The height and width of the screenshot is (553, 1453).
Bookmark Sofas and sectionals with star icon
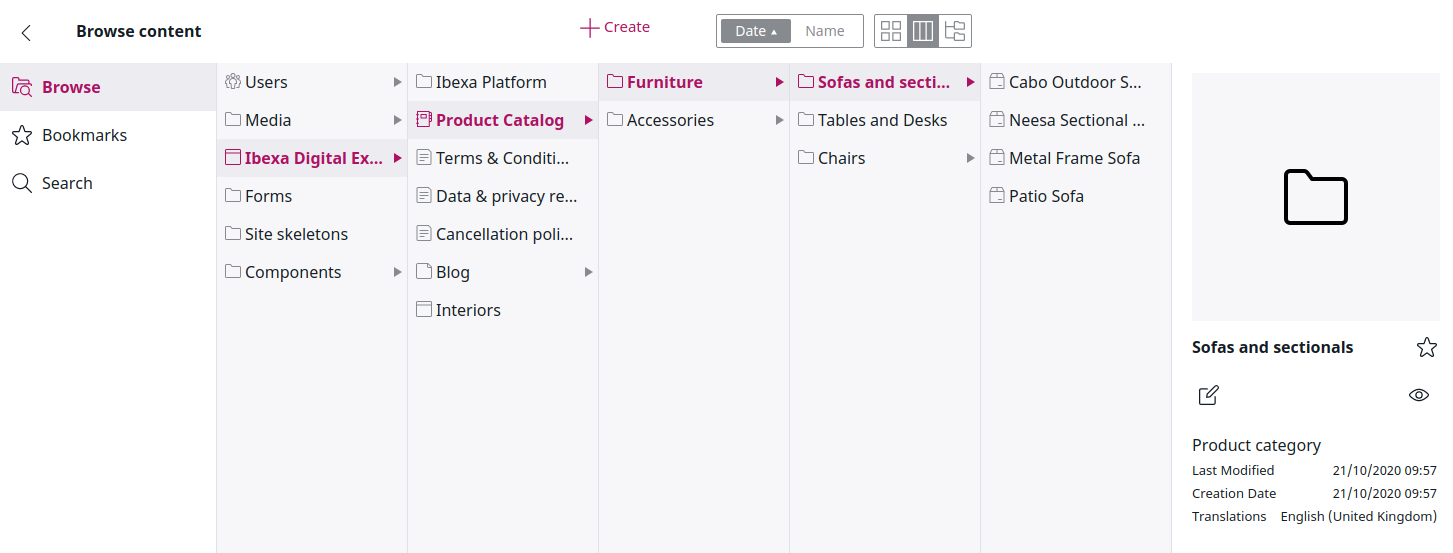pyautogui.click(x=1426, y=348)
